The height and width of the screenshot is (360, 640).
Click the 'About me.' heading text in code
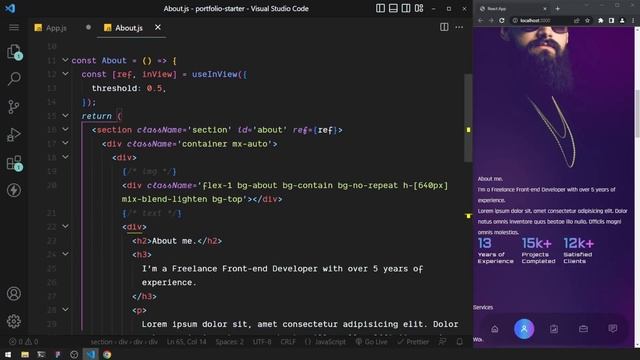pyautogui.click(x=175, y=241)
